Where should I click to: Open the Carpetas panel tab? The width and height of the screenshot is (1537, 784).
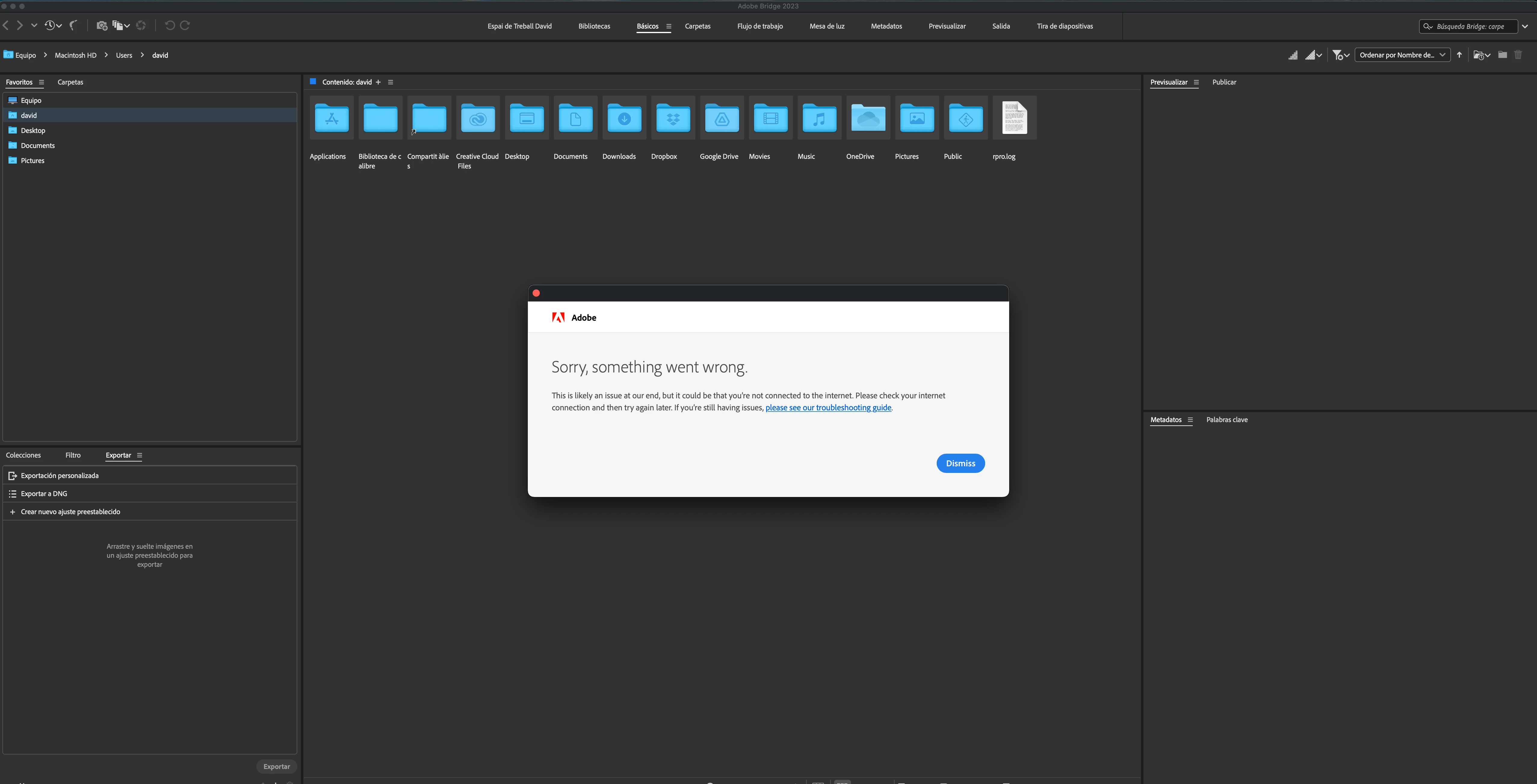(70, 82)
